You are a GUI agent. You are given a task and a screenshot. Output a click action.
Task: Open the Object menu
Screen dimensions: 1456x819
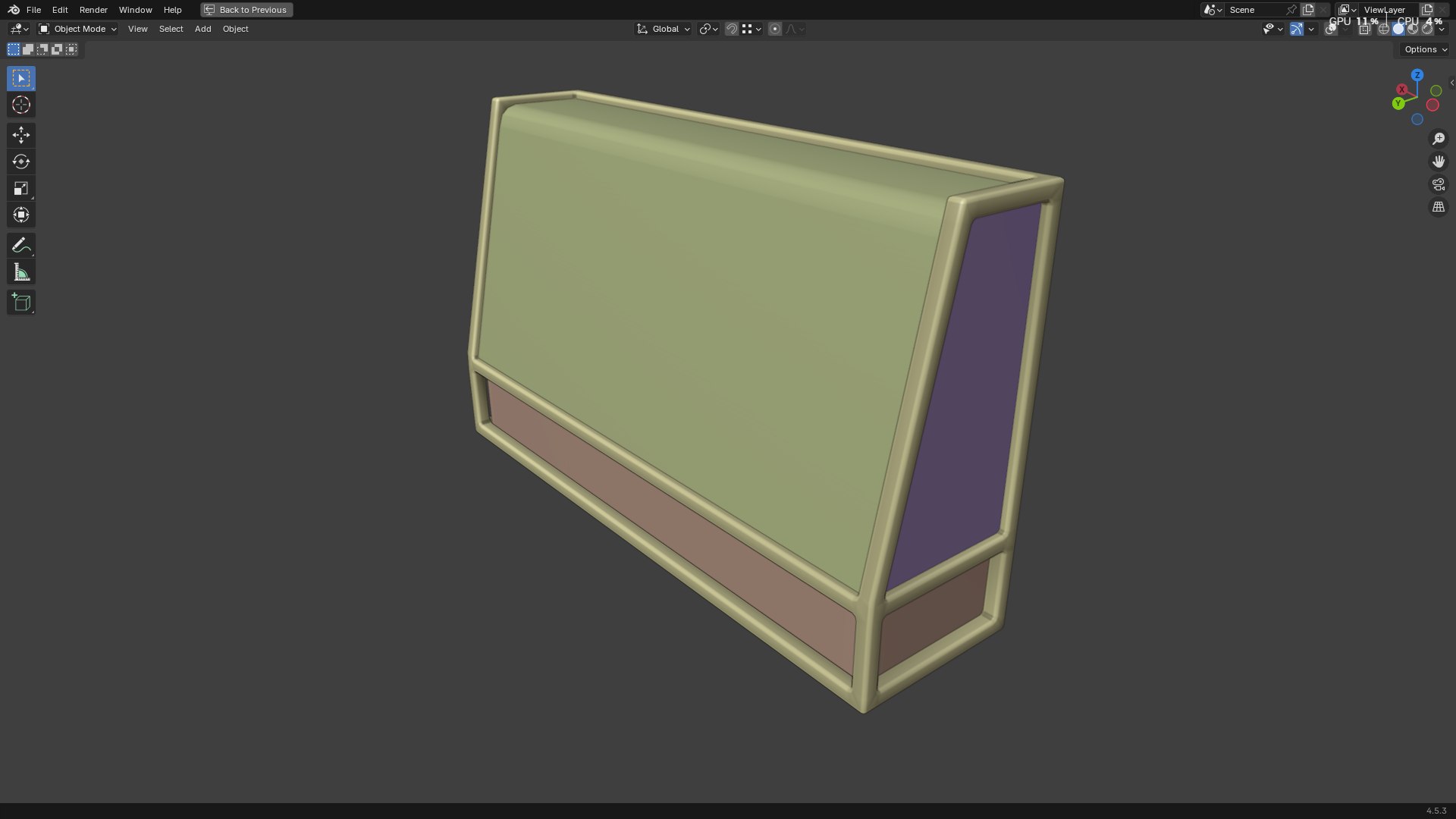[x=235, y=29]
